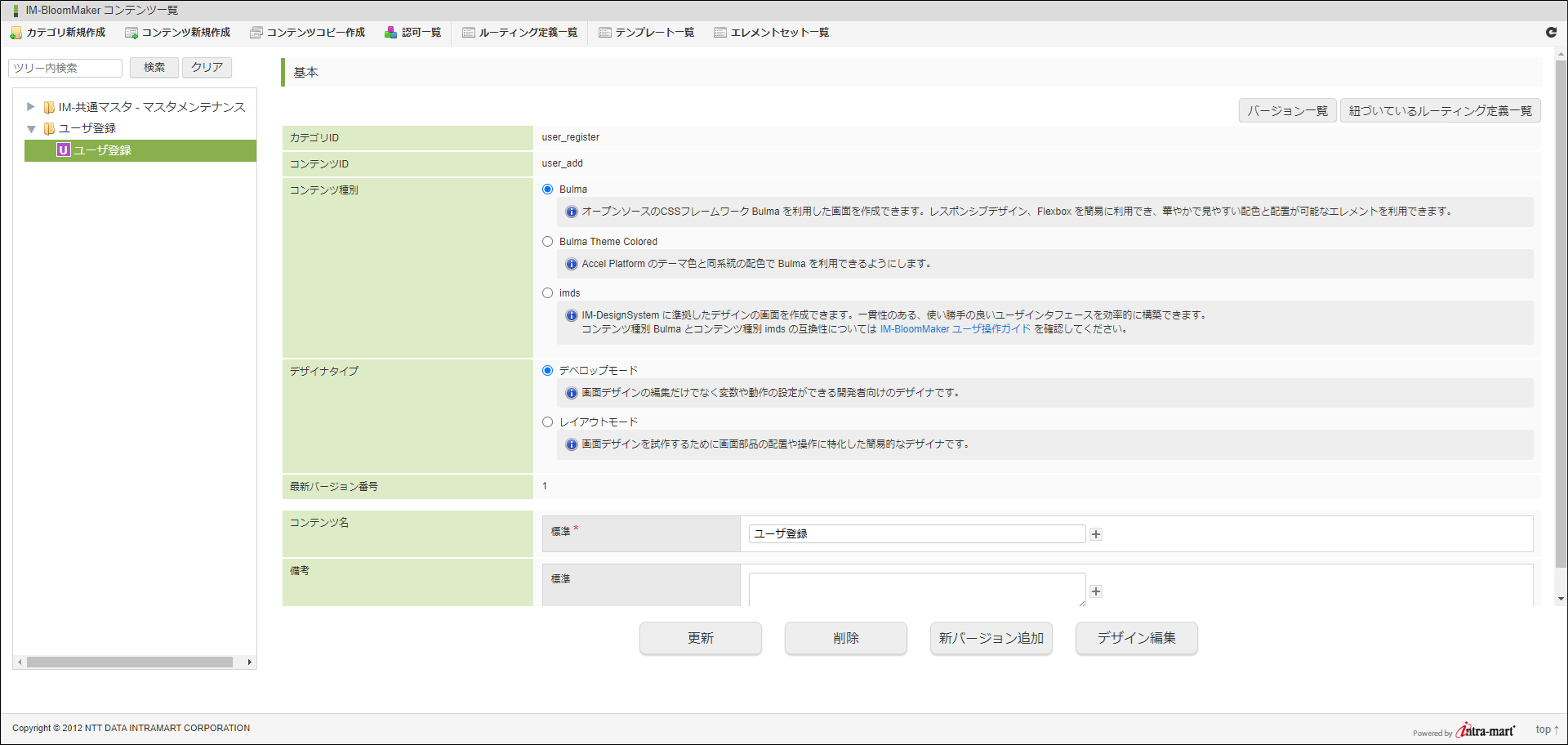Screen dimensions: 1568x745
Task: Collapse the ユーザ登録 folder tree arrow
Action: (x=31, y=129)
